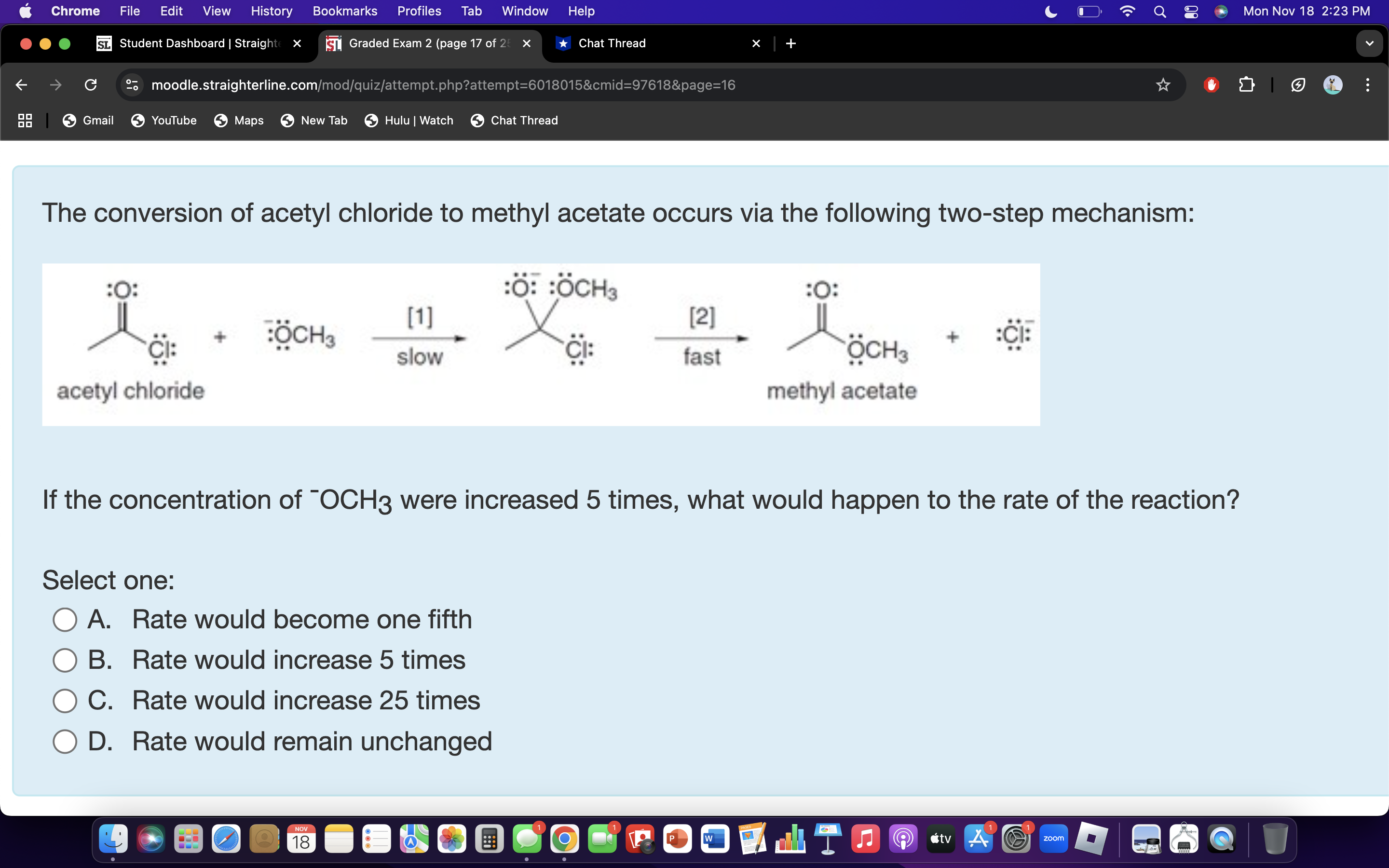The height and width of the screenshot is (868, 1389).
Task: Open macOS Control Center in the menu bar
Action: click(x=1191, y=12)
